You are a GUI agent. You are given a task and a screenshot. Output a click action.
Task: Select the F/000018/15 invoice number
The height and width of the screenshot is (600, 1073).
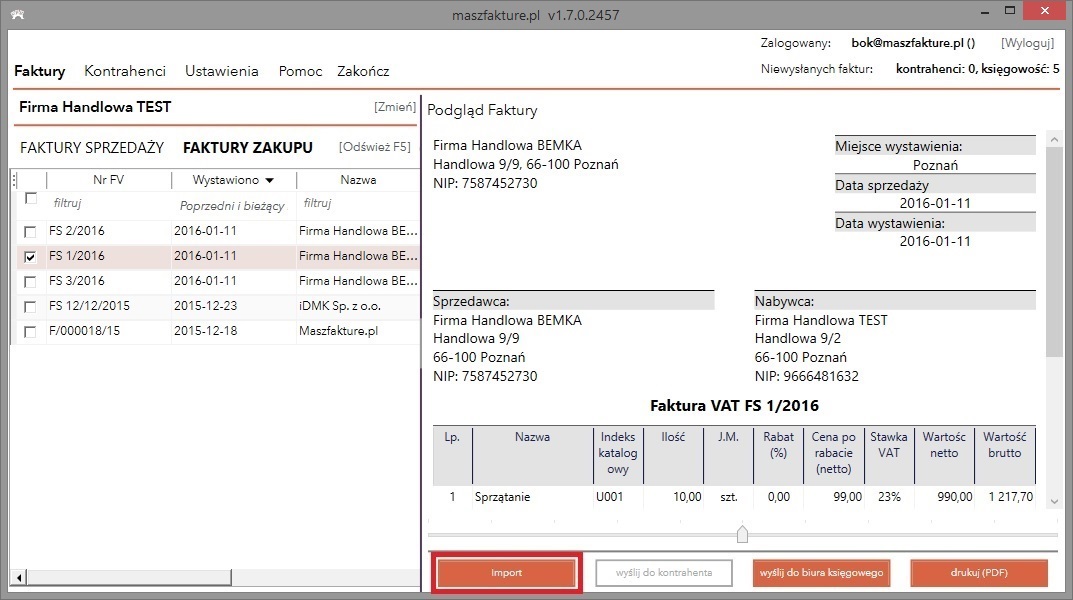click(84, 331)
